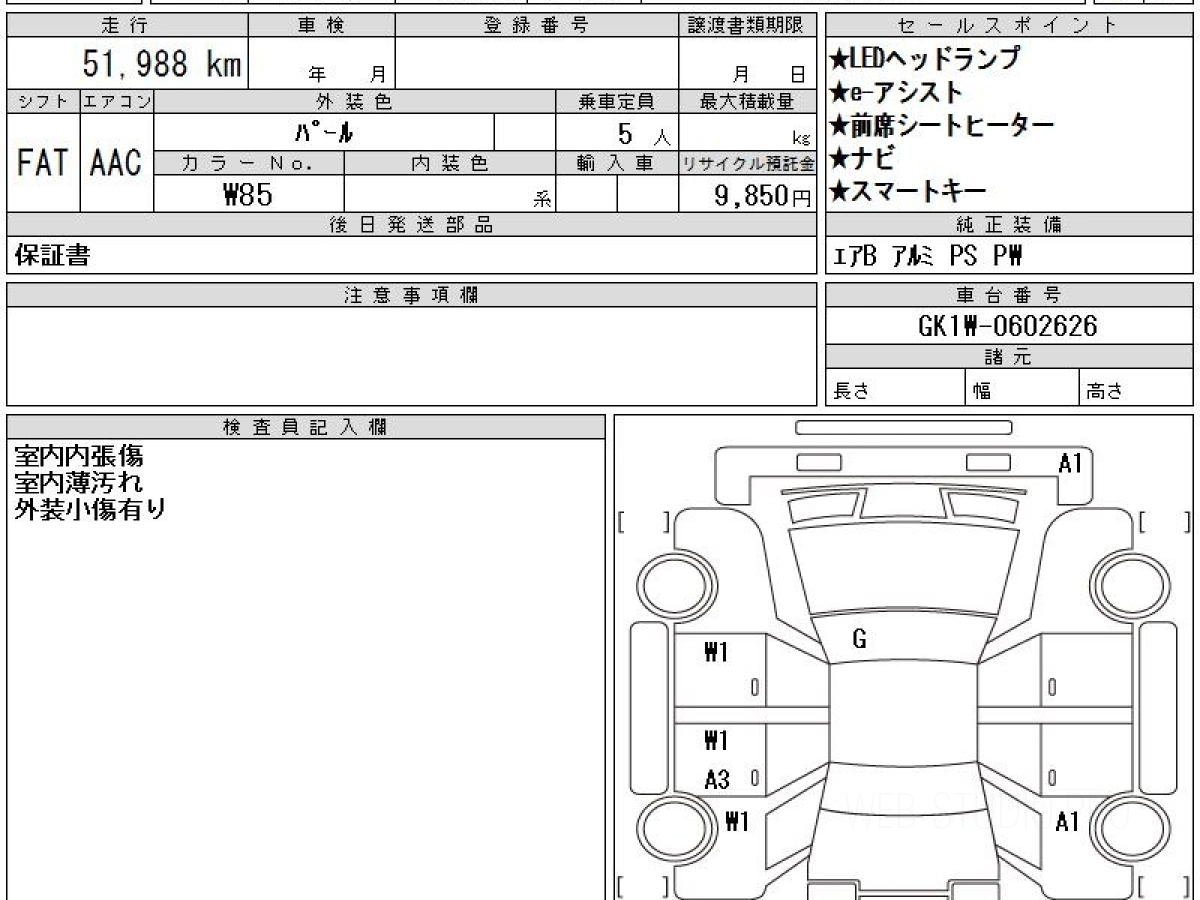This screenshot has height=900, width=1200.
Task: Click the G mark on the windshield
Action: [859, 640]
